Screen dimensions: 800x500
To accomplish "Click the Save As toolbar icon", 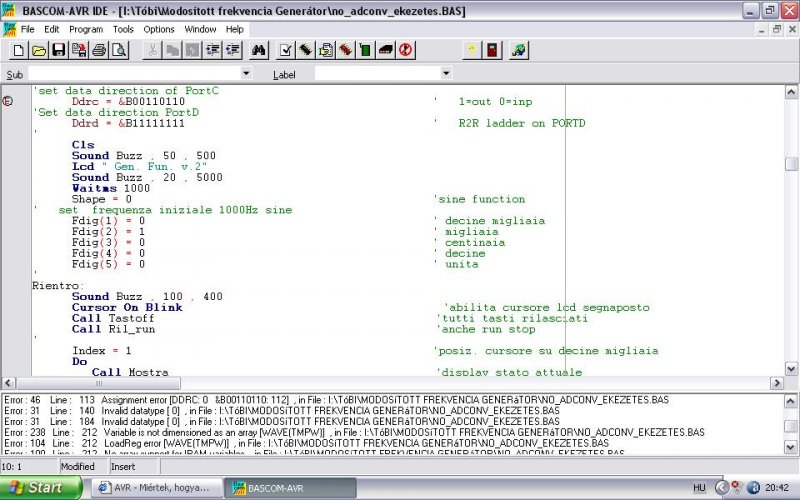I will pyautogui.click(x=79, y=50).
